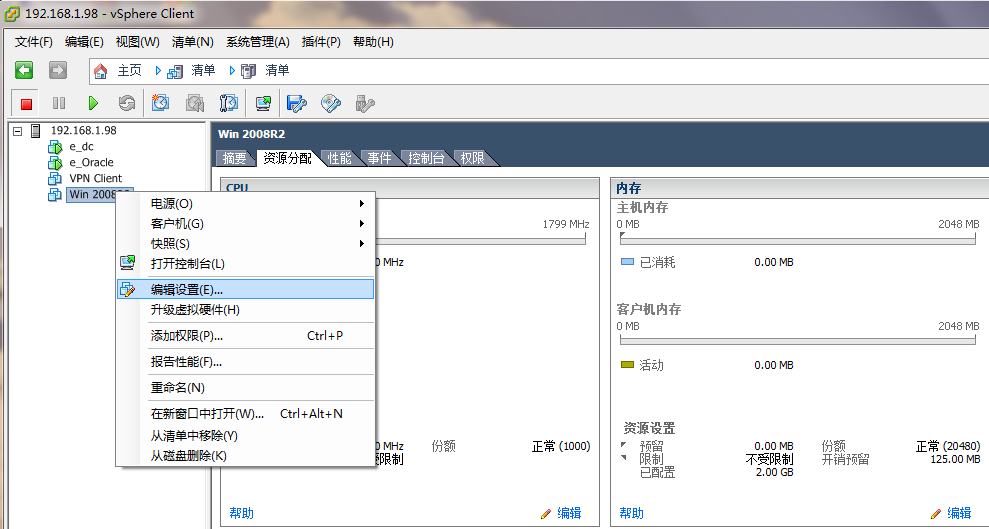This screenshot has width=989, height=529.
Task: Suspend the VM with the pause icon
Action: coord(59,103)
